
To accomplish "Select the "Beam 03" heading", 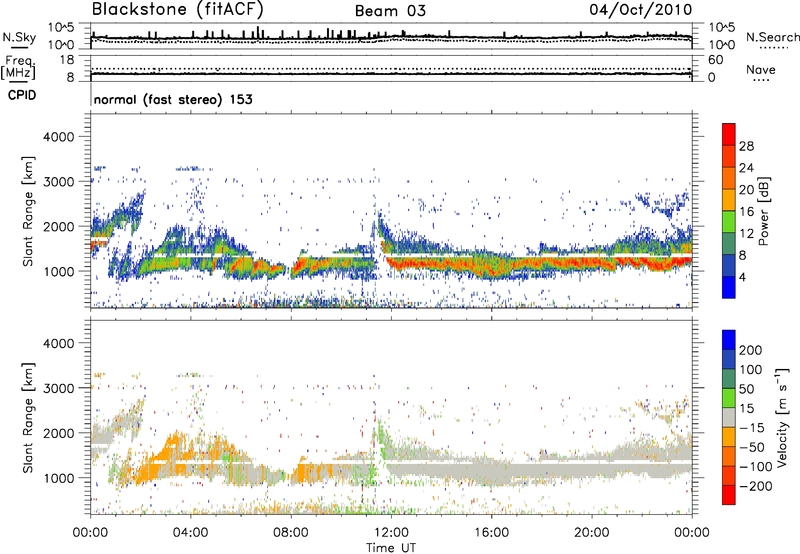I will click(x=390, y=11).
